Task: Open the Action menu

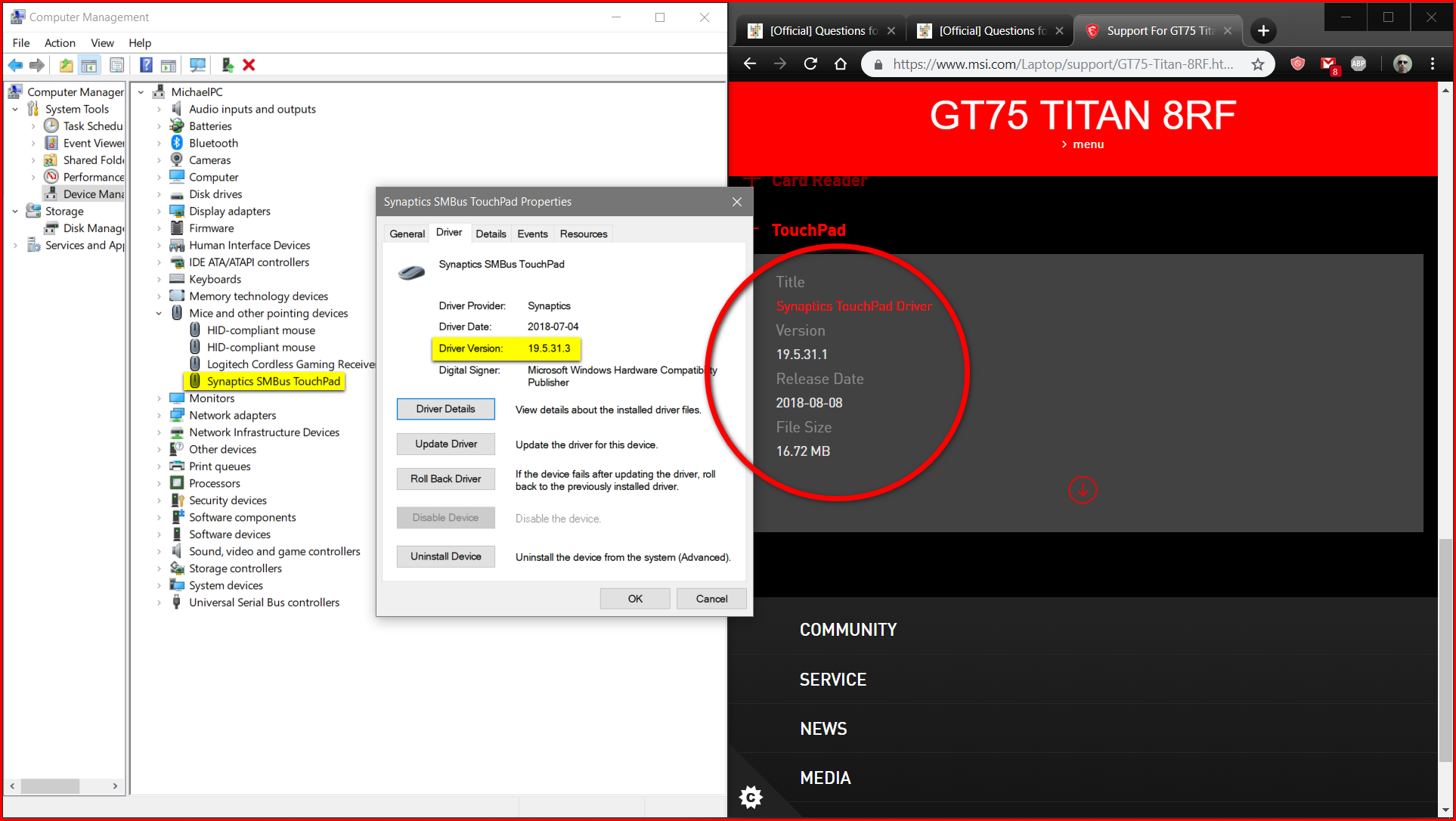Action: pos(60,43)
